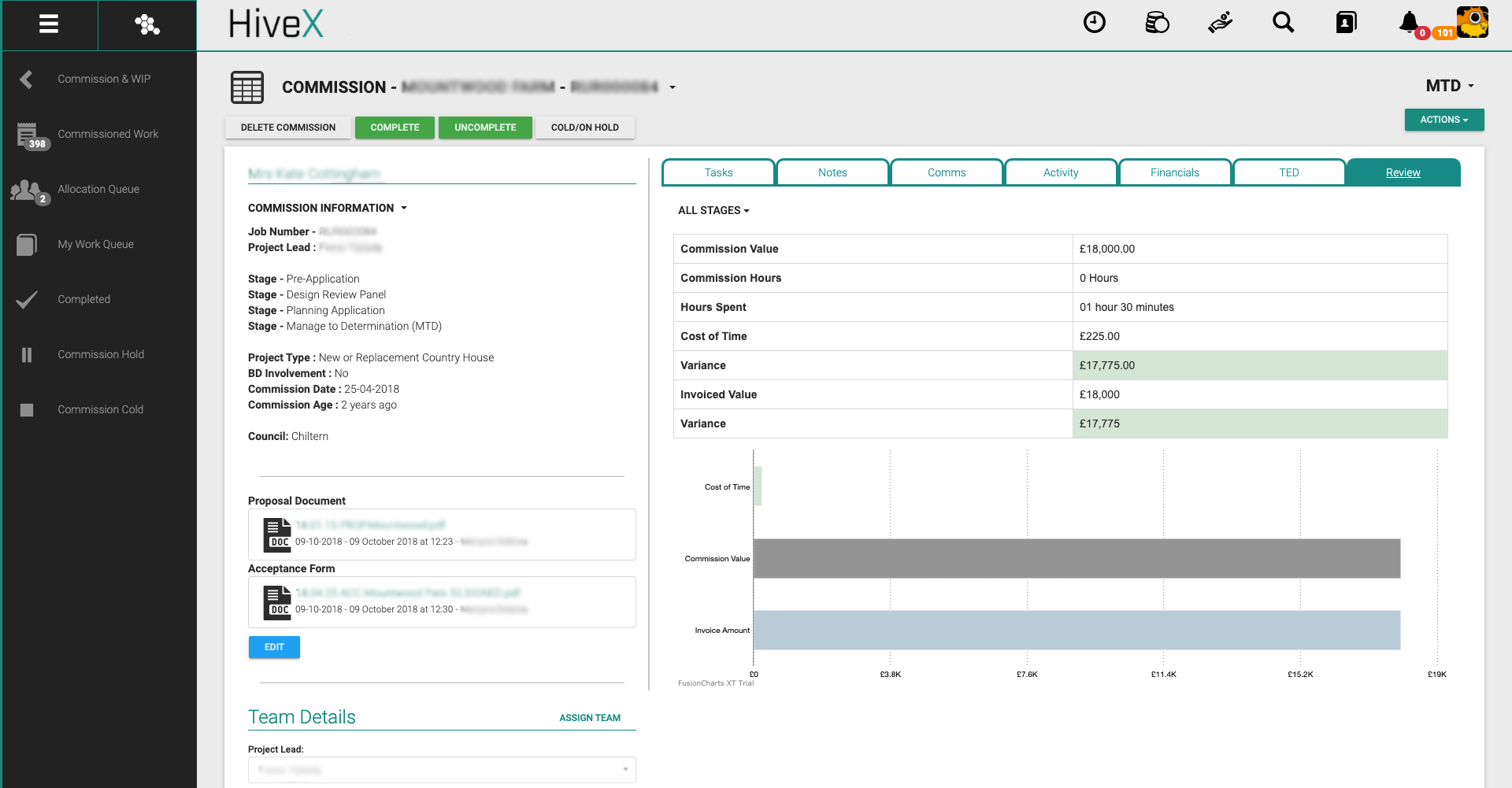The image size is (1512, 788).
Task: Expand the ALL STAGES filter dropdown
Action: 713,210
